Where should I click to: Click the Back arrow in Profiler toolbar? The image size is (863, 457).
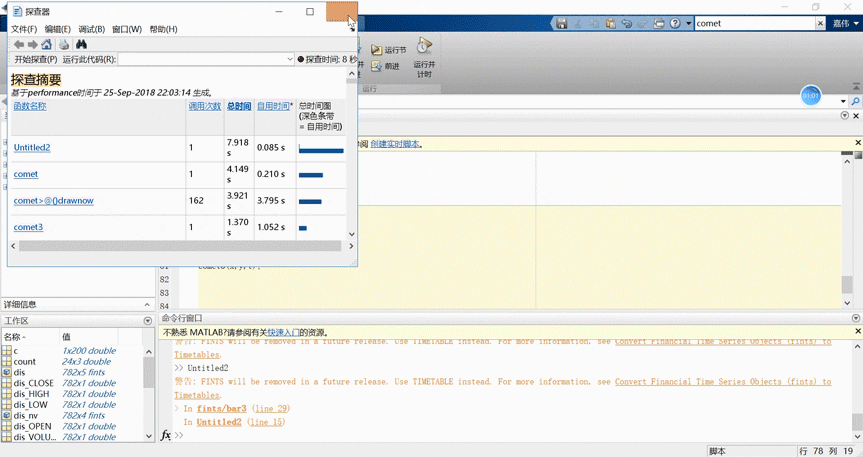19,45
